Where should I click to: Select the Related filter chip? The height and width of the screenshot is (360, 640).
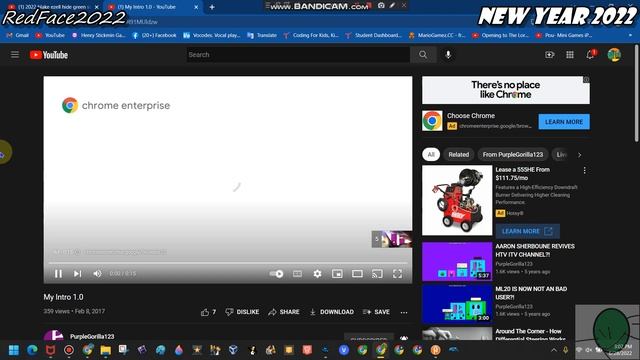(x=458, y=154)
